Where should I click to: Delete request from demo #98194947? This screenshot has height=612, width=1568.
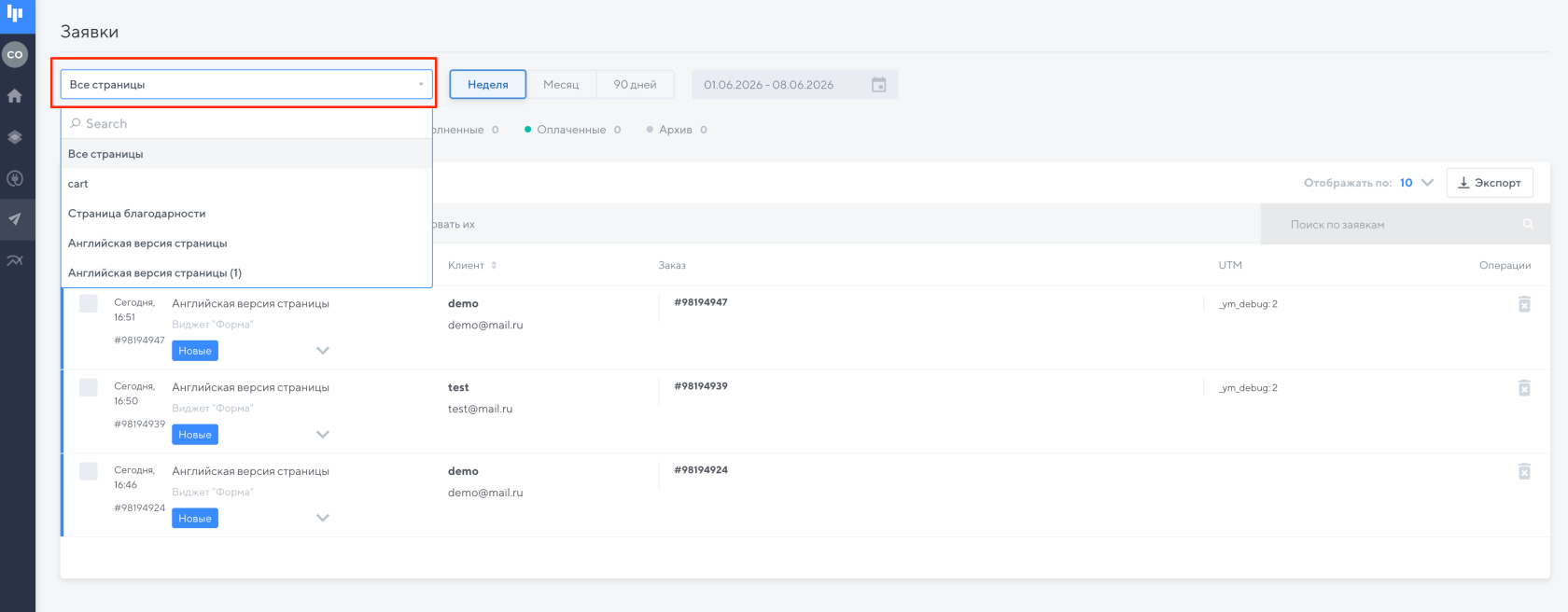(1524, 304)
